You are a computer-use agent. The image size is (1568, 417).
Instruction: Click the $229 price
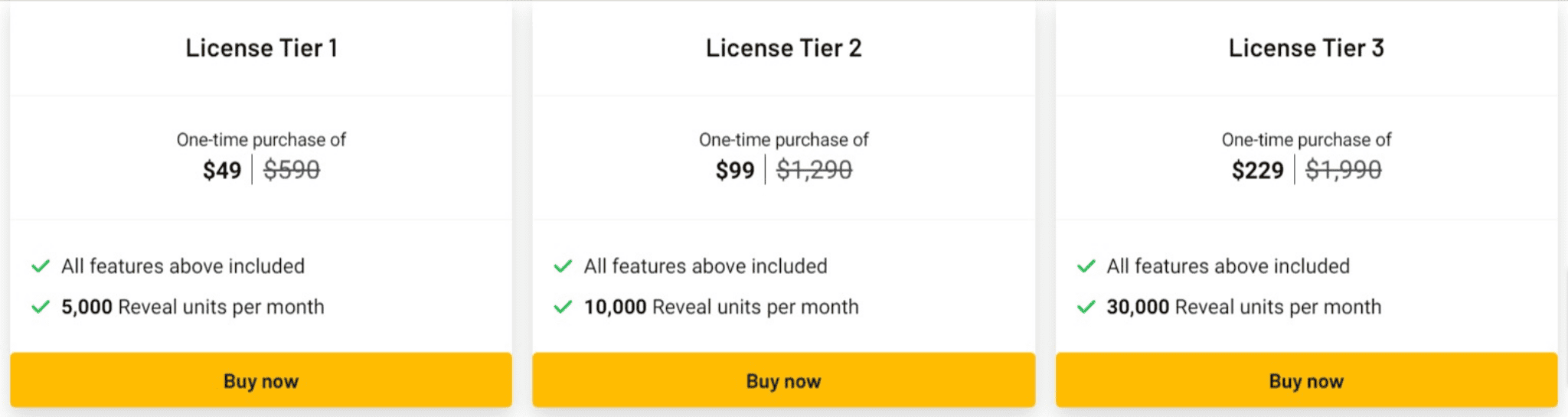(1257, 170)
